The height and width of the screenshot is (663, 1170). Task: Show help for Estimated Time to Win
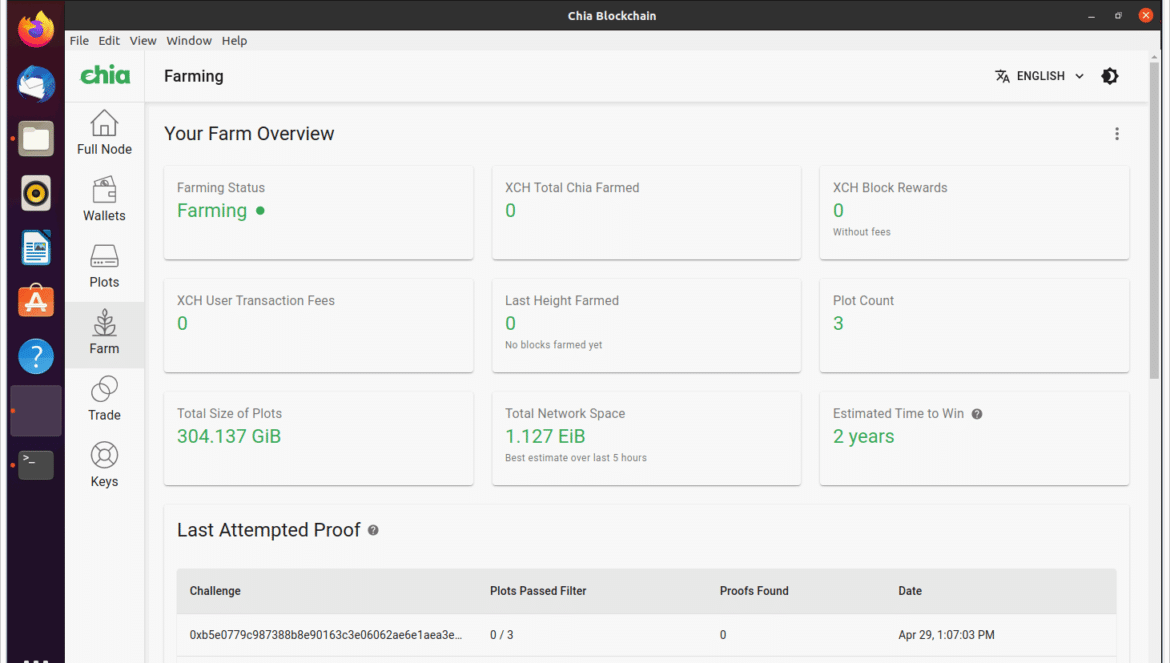pyautogui.click(x=977, y=414)
